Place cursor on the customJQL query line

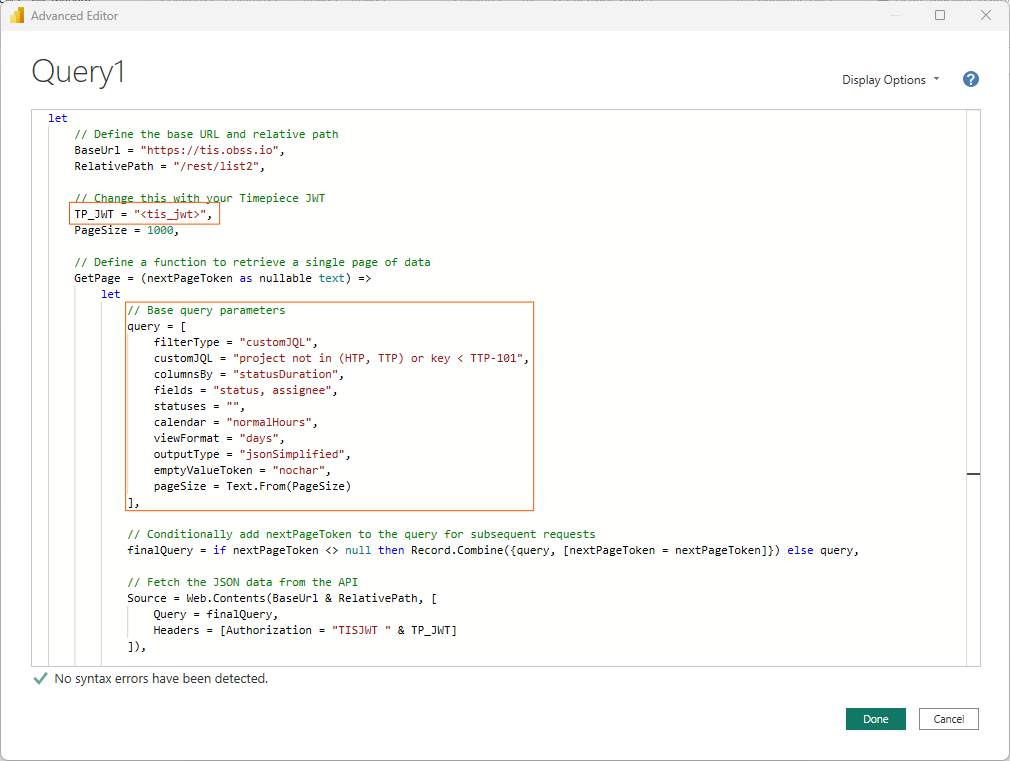point(340,358)
